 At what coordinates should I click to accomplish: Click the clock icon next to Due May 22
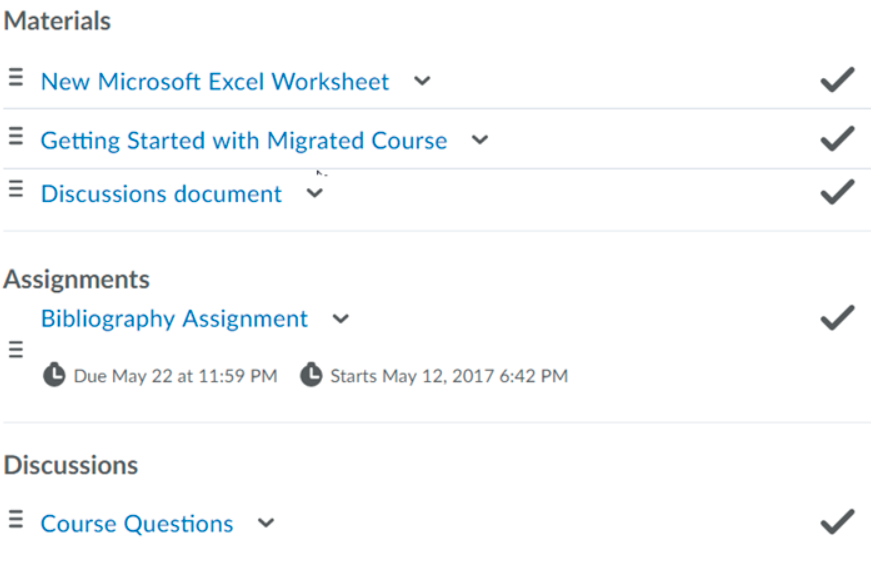(x=54, y=375)
